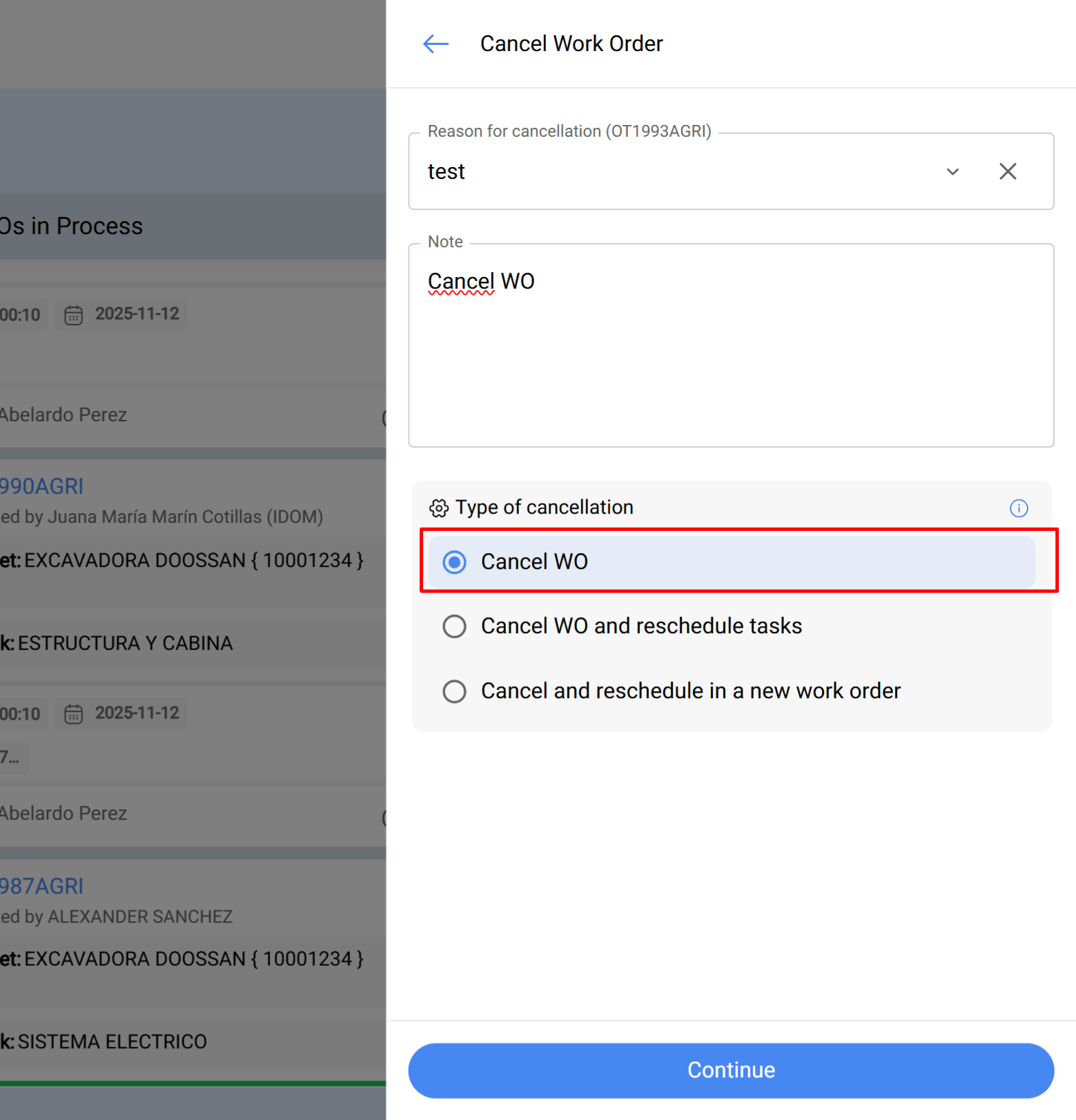Image resolution: width=1076 pixels, height=1120 pixels.
Task: Click the second calendar icon in the WO list
Action: pos(73,713)
